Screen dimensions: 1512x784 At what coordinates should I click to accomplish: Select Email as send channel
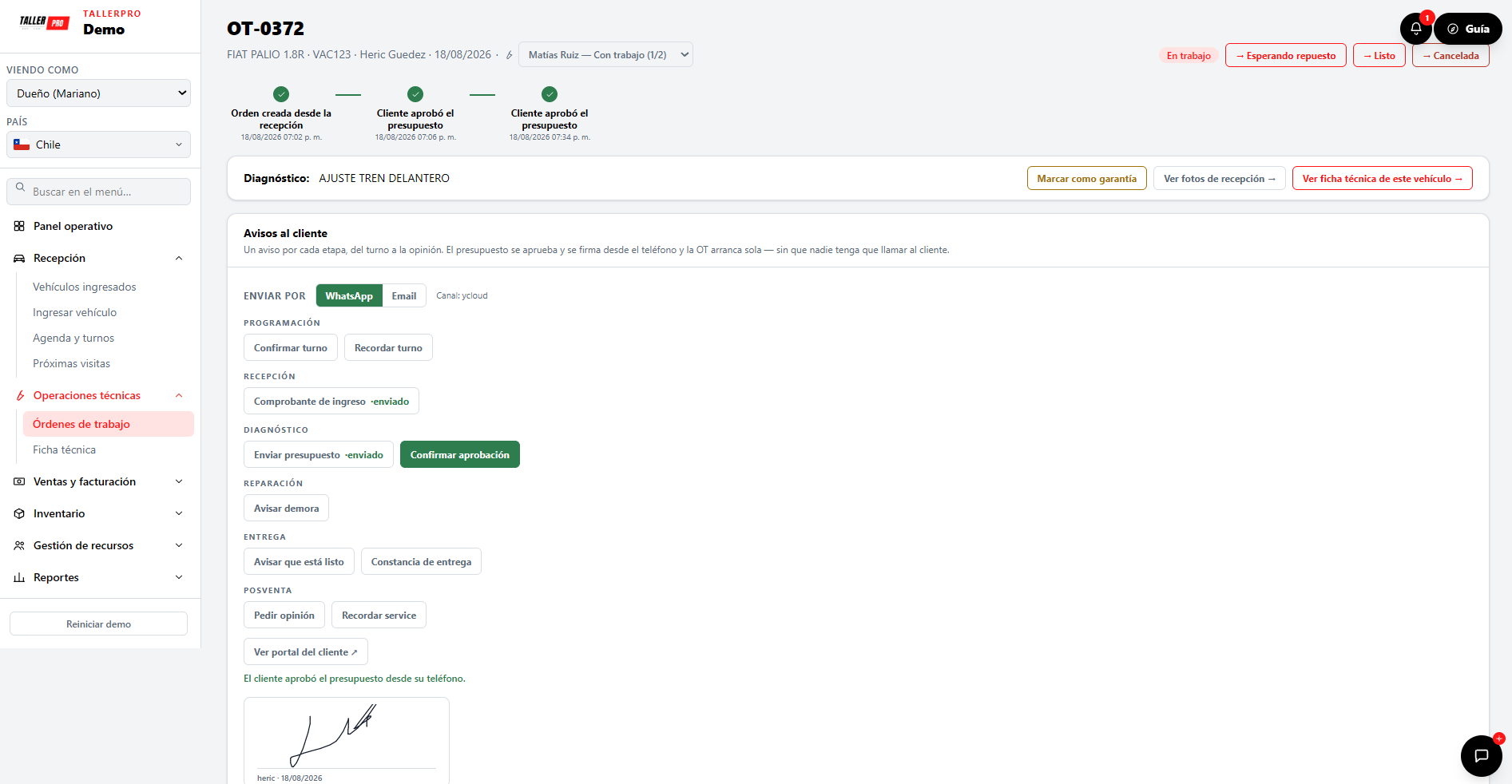coord(404,295)
